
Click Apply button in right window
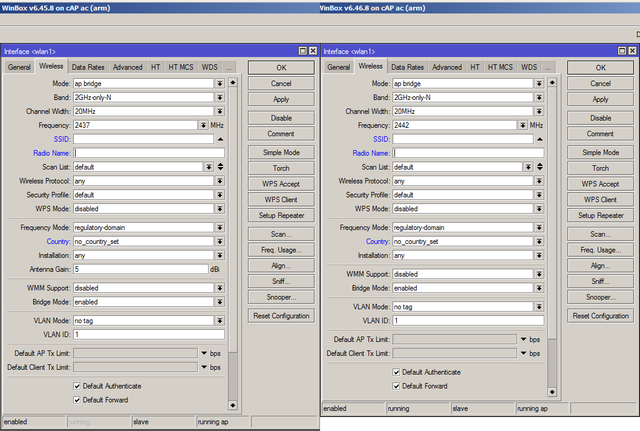click(x=600, y=99)
